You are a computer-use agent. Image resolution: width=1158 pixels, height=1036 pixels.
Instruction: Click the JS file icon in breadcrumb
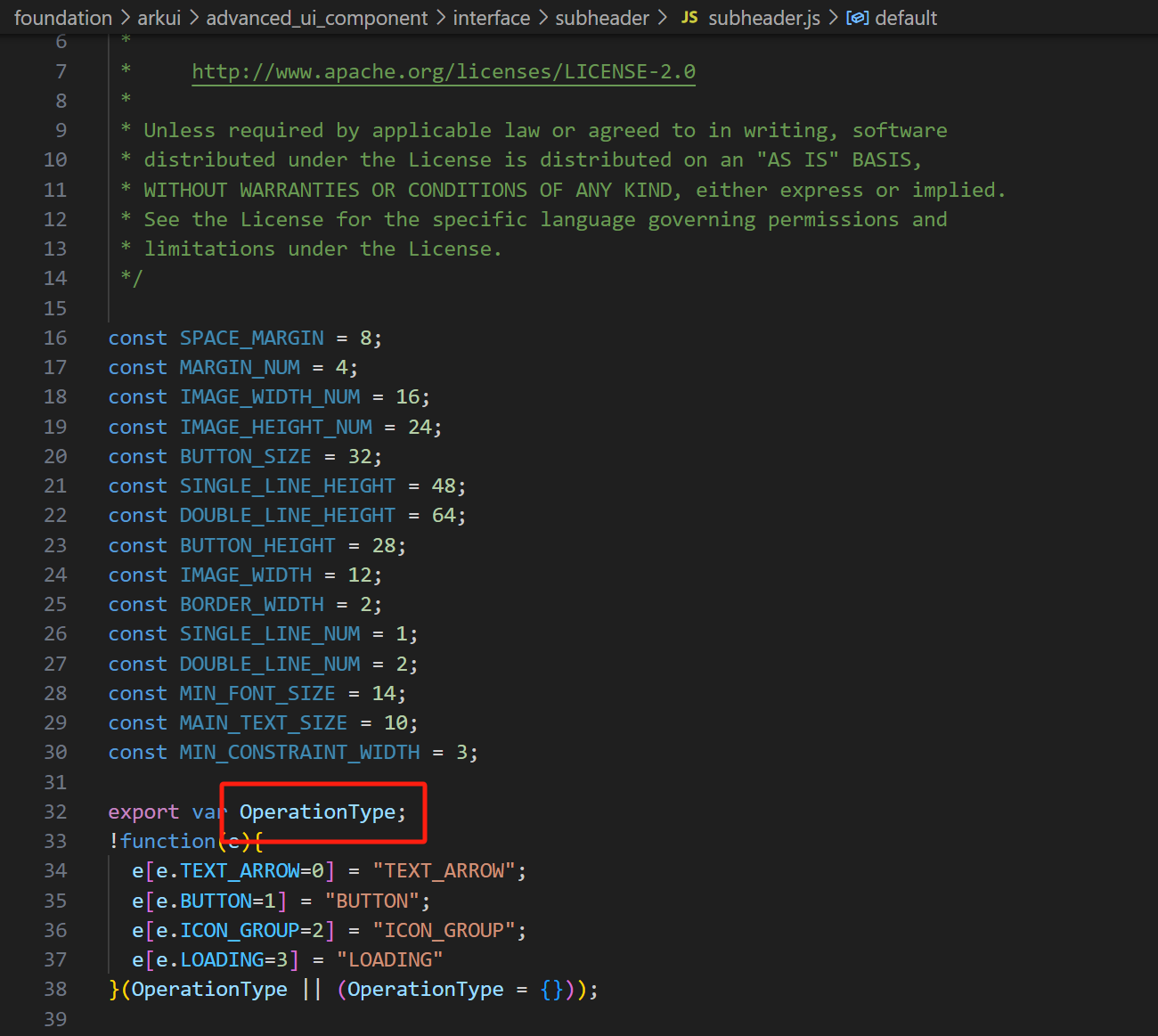tap(689, 18)
